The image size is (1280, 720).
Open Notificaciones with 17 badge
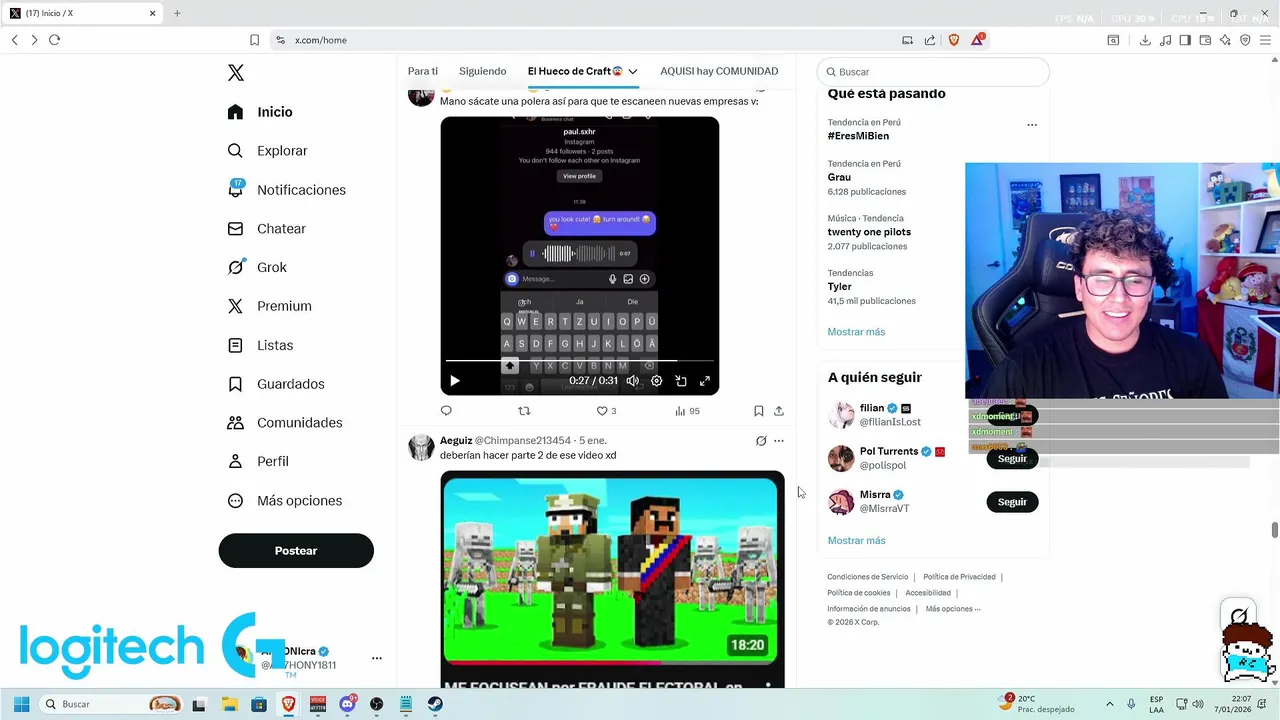(286, 190)
